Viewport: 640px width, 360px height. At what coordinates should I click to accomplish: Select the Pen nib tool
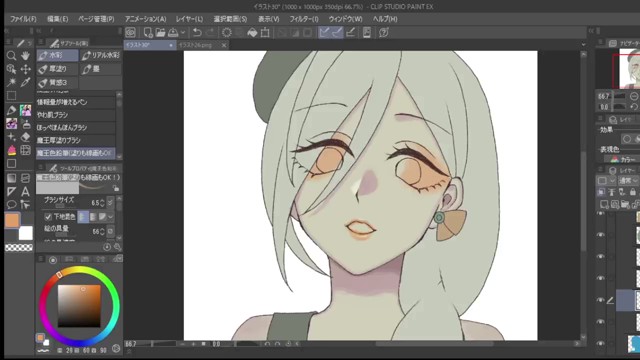[x=11, y=110]
